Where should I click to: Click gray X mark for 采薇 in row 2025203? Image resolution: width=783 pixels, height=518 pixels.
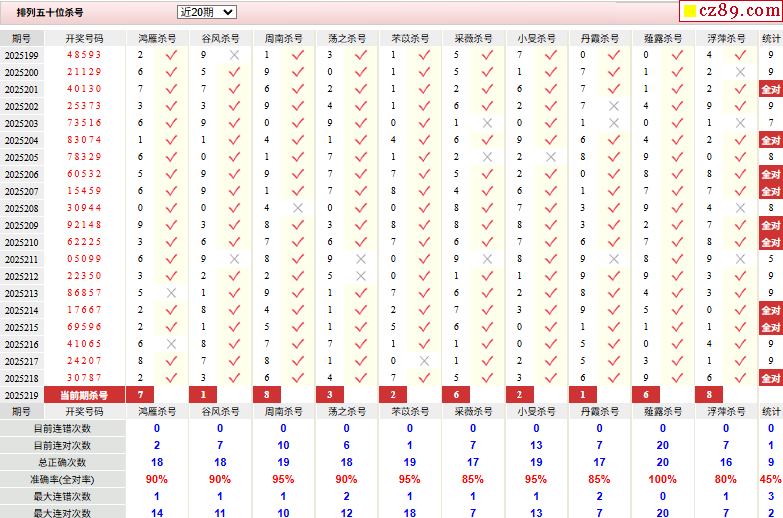[x=487, y=123]
